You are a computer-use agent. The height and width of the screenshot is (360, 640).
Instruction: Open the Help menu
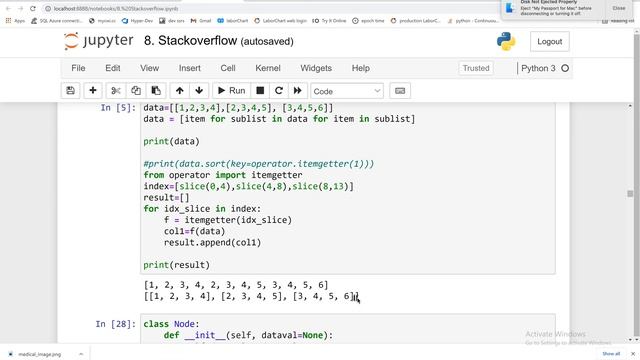pos(361,68)
